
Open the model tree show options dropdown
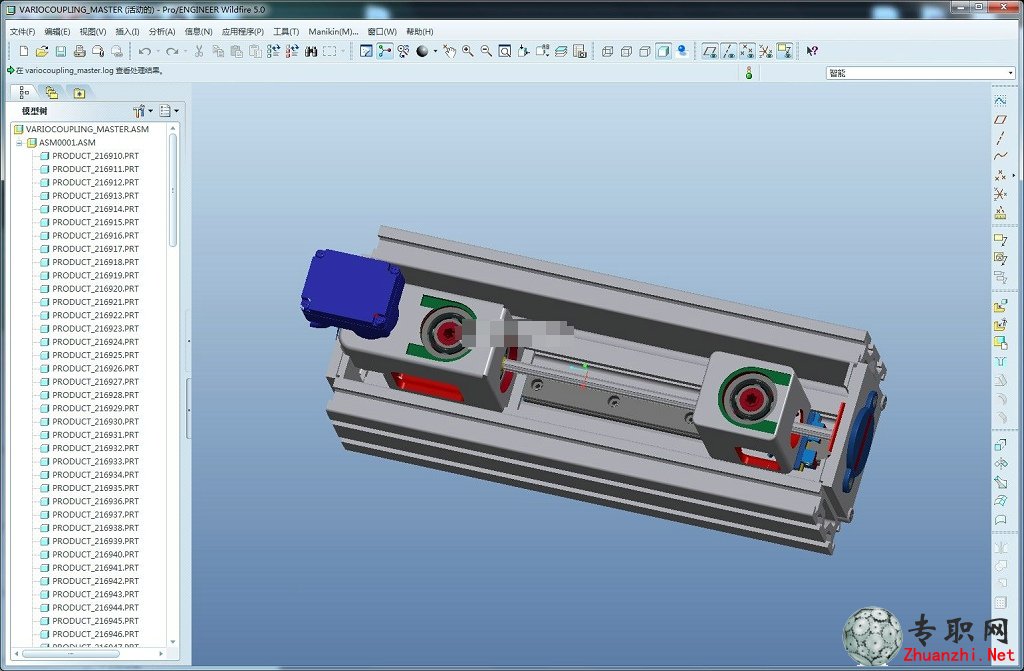point(169,111)
